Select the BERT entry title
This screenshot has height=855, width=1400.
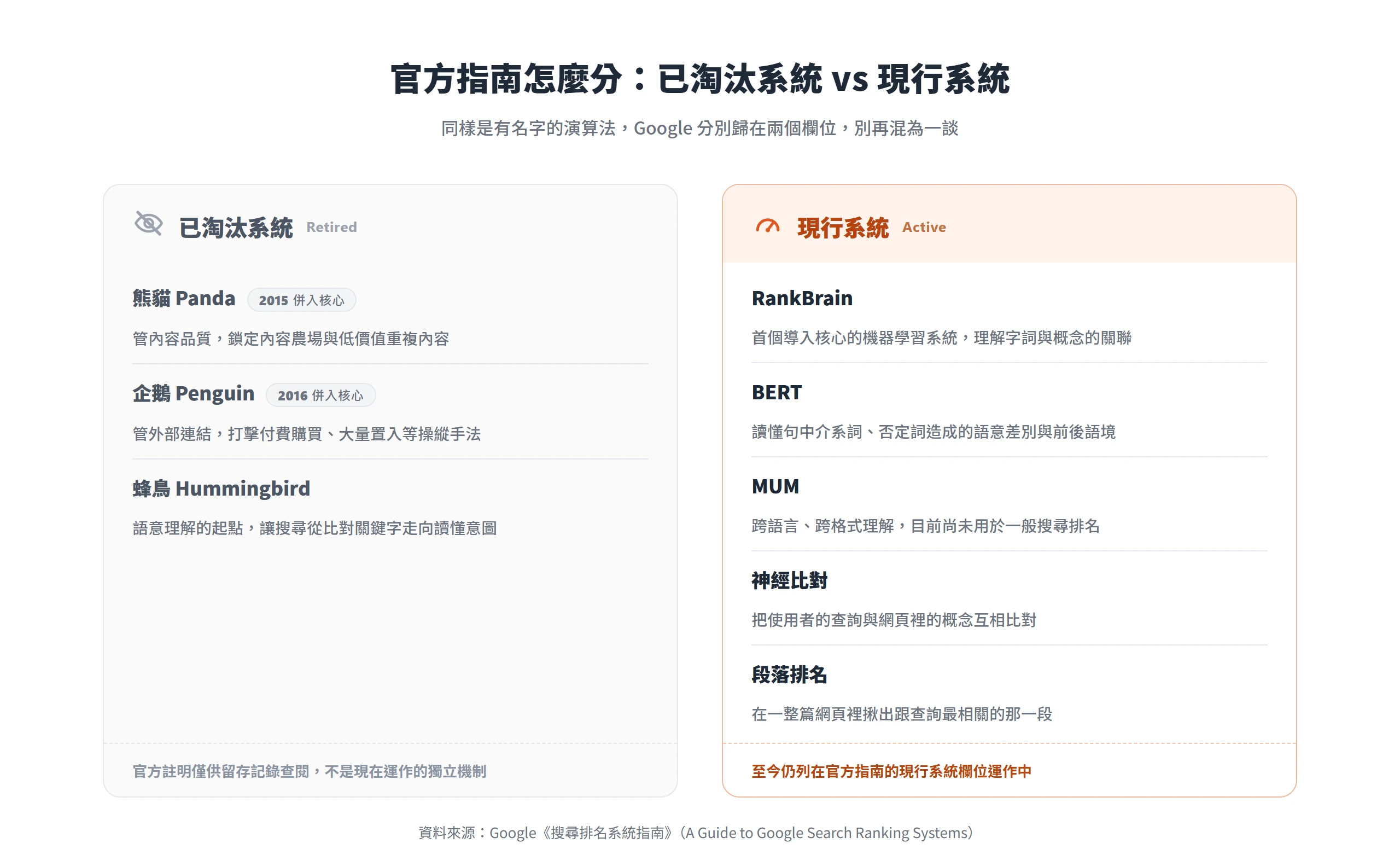tap(777, 392)
